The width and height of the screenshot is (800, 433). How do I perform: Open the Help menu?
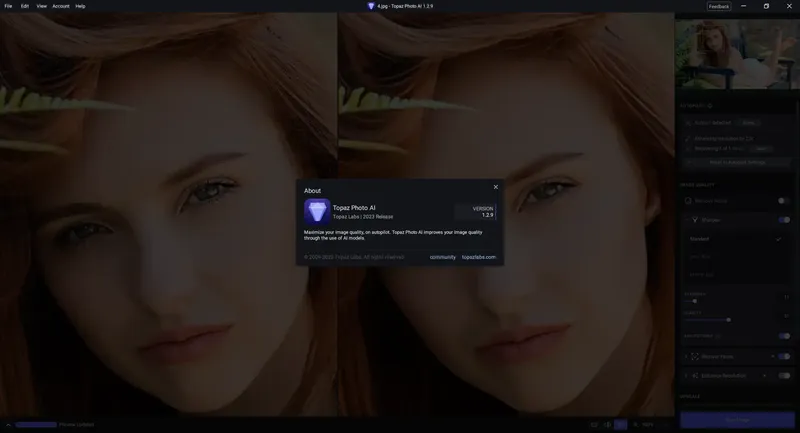pos(80,6)
